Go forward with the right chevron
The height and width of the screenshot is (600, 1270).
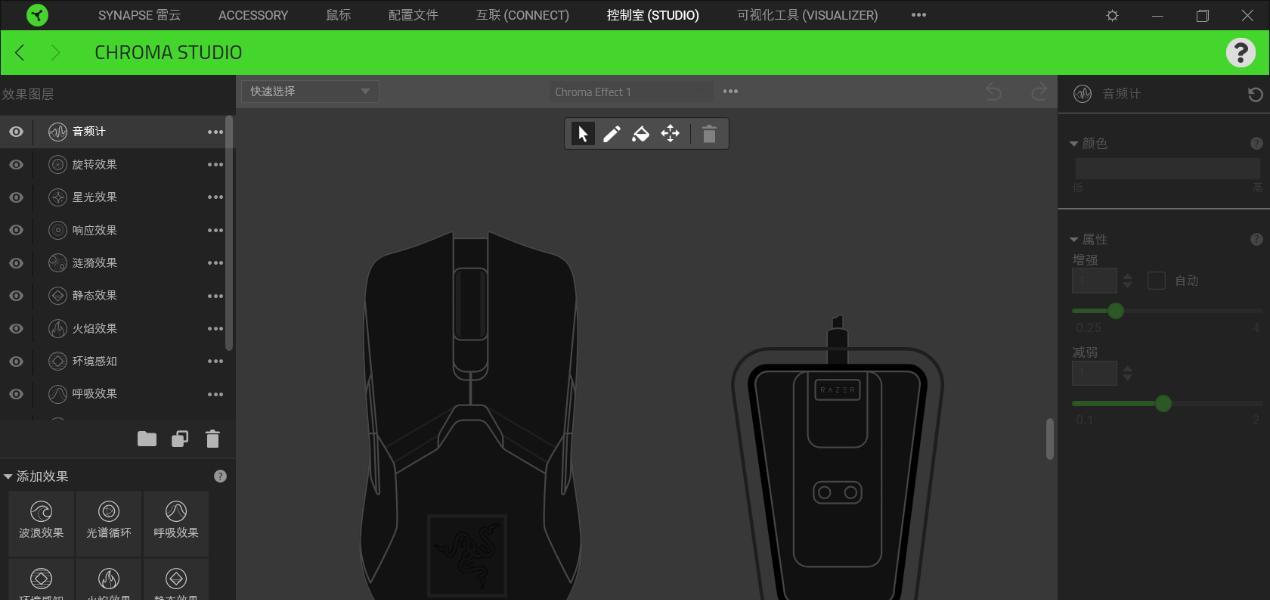coord(55,52)
